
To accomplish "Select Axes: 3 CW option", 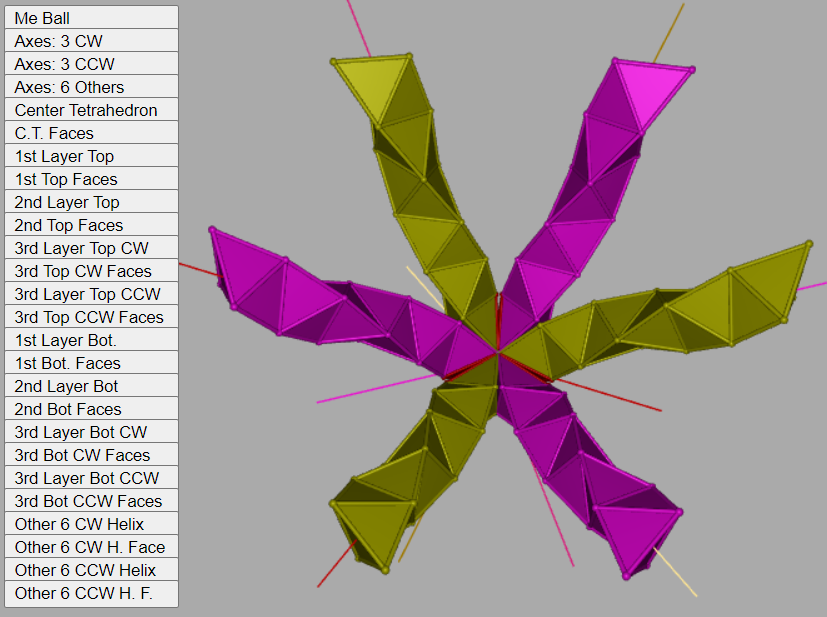I will [x=91, y=41].
